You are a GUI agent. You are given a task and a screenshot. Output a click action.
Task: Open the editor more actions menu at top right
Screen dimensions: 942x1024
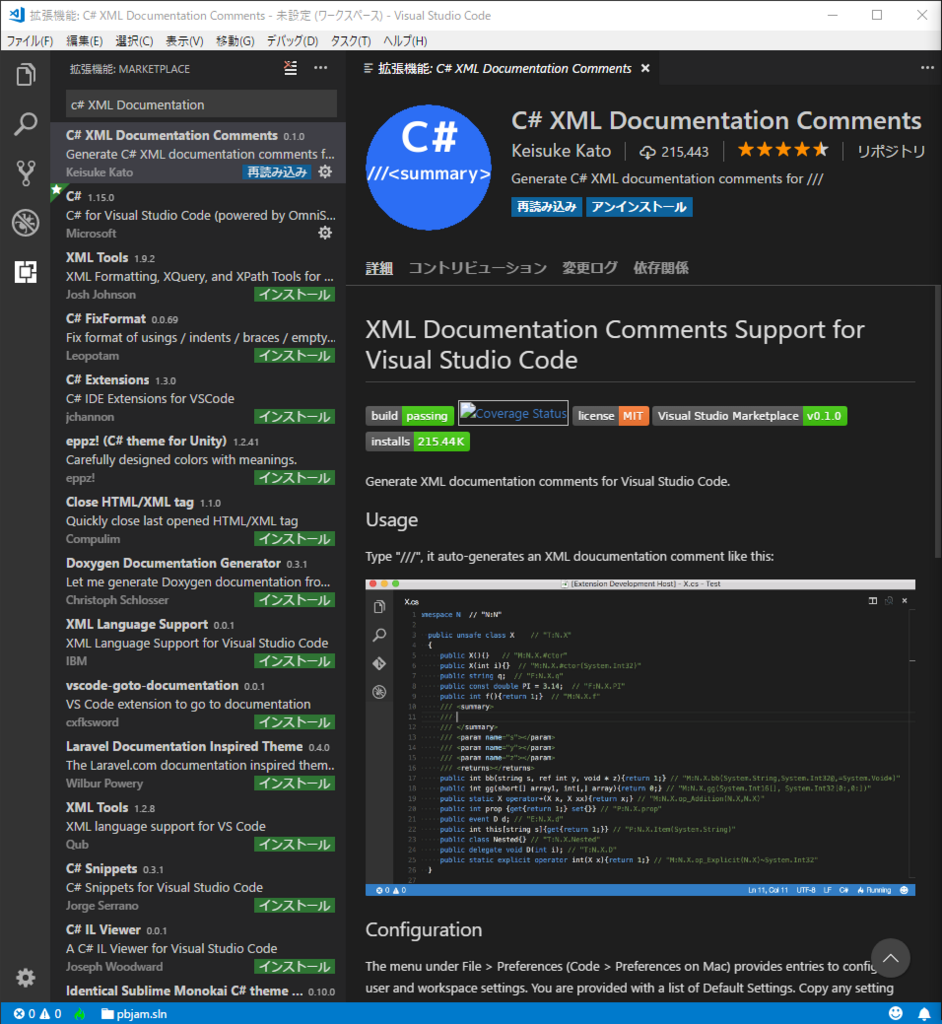click(926, 66)
